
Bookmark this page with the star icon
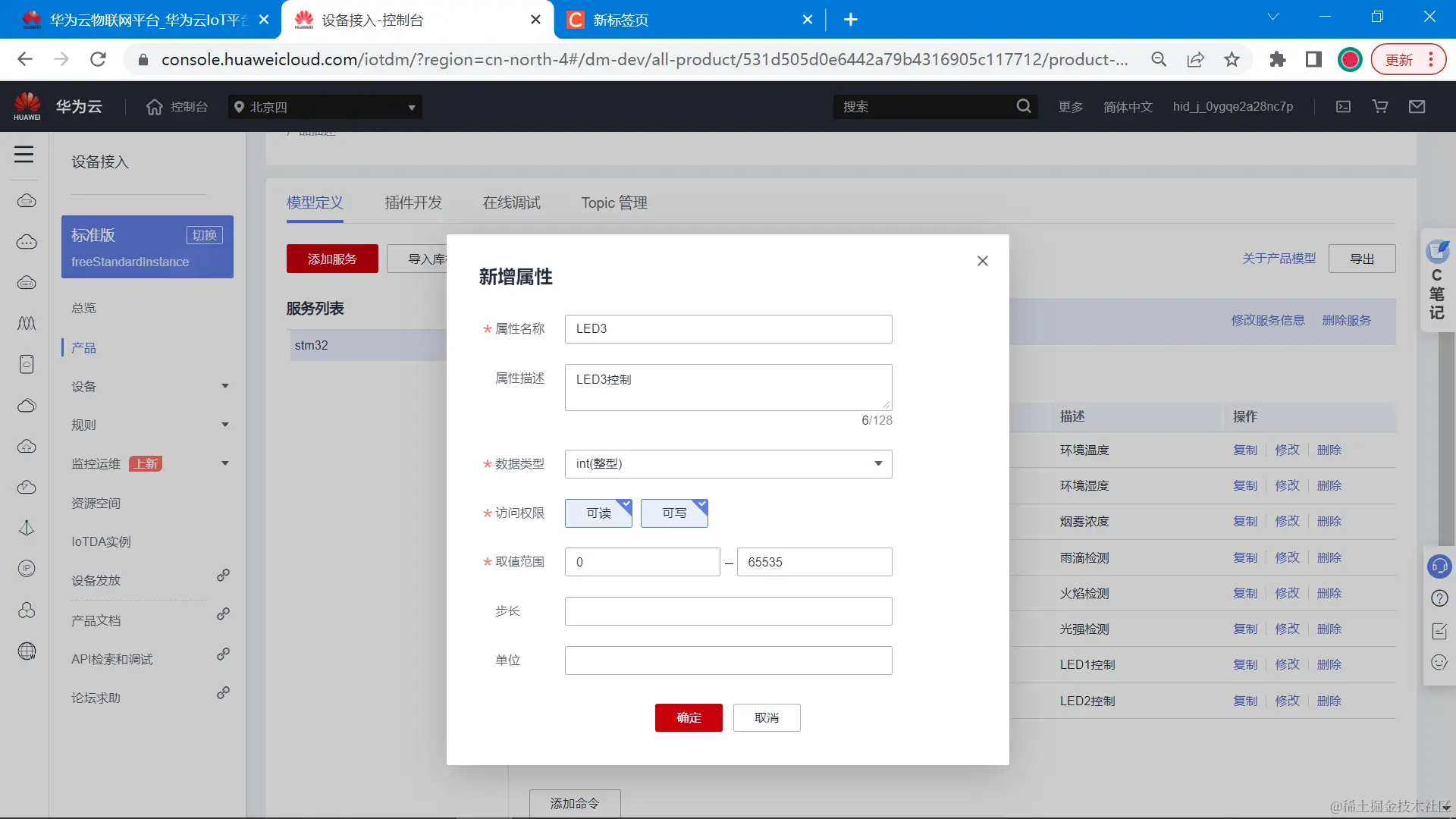tap(1232, 59)
